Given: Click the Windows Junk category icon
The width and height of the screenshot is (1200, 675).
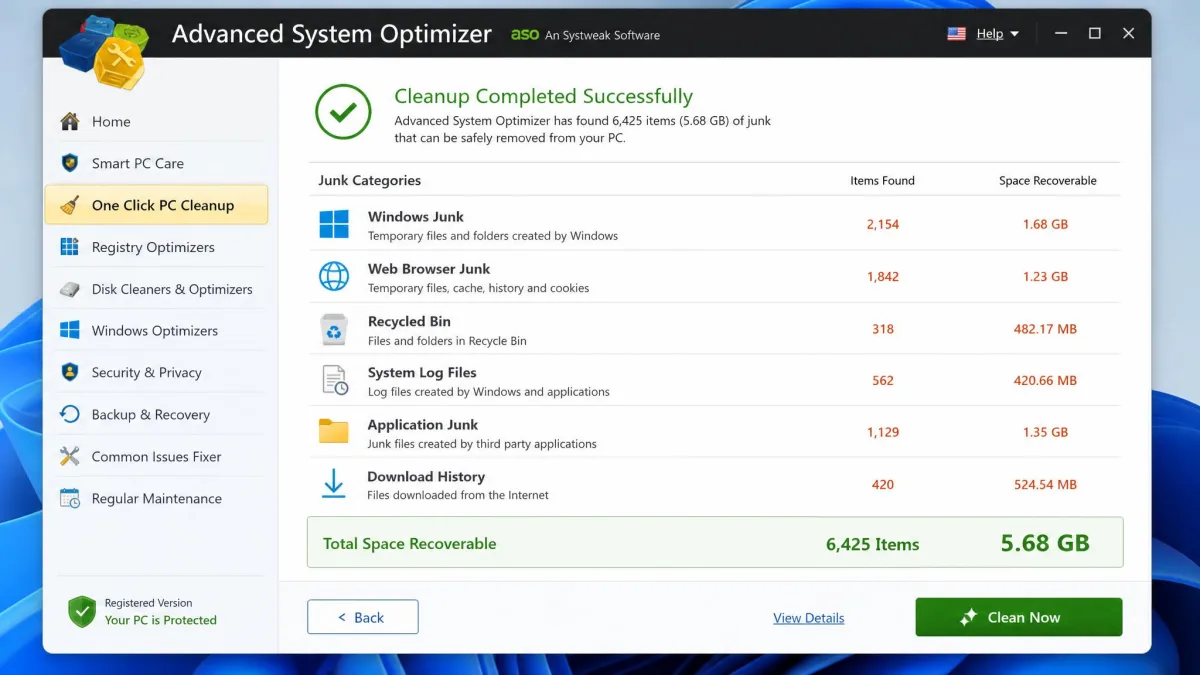Looking at the screenshot, I should 334,224.
